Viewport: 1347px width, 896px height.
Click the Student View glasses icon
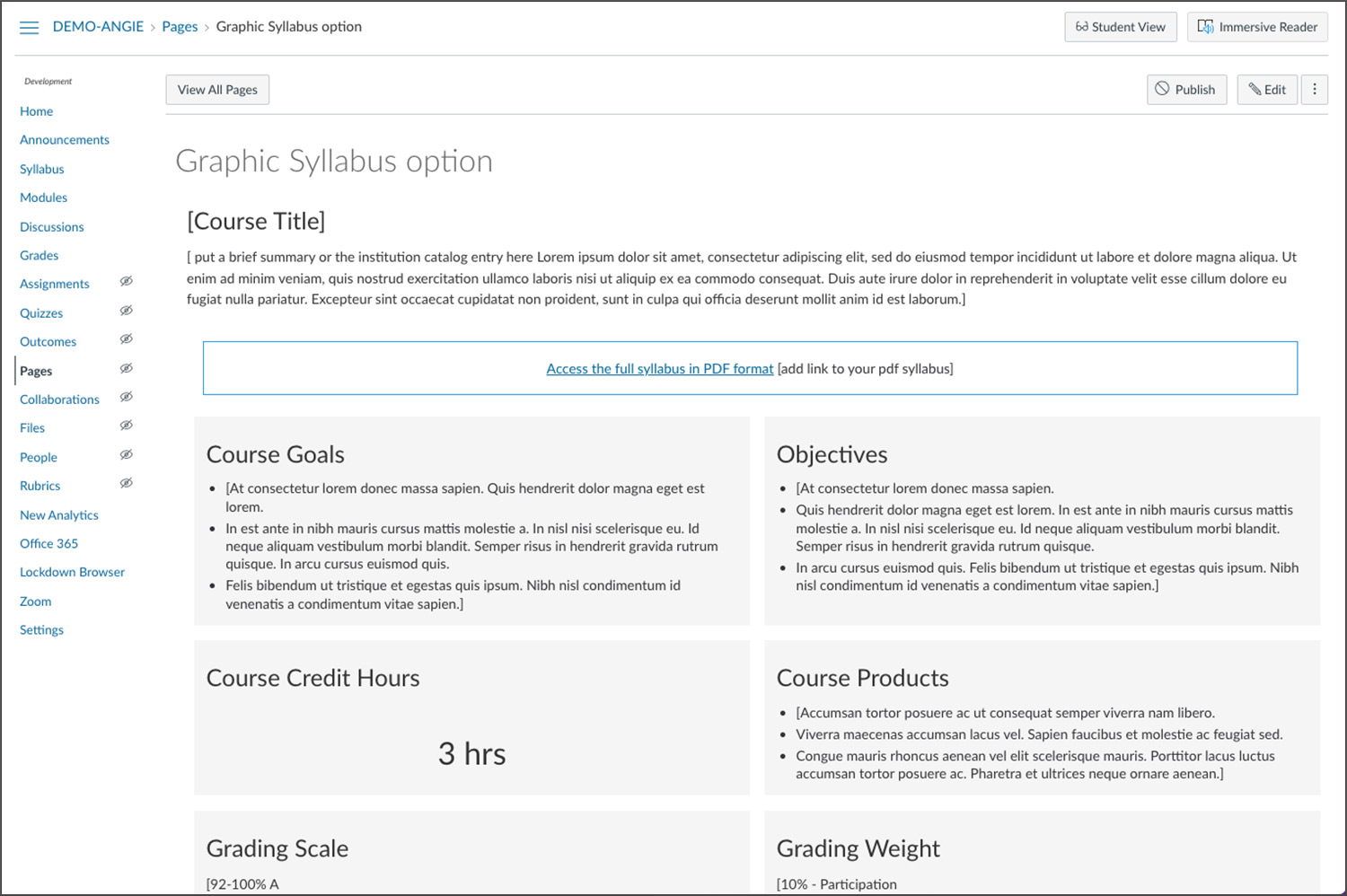tap(1082, 27)
